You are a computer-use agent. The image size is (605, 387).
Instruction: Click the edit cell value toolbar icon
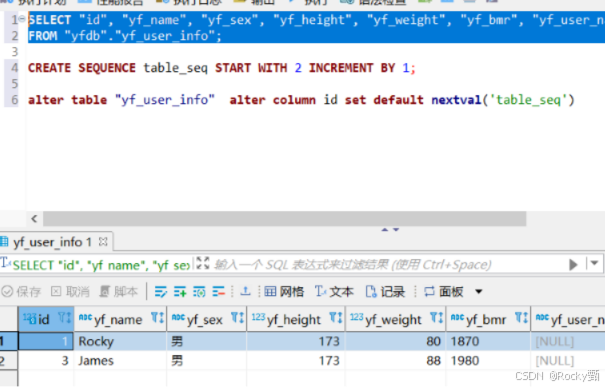[x=161, y=292]
